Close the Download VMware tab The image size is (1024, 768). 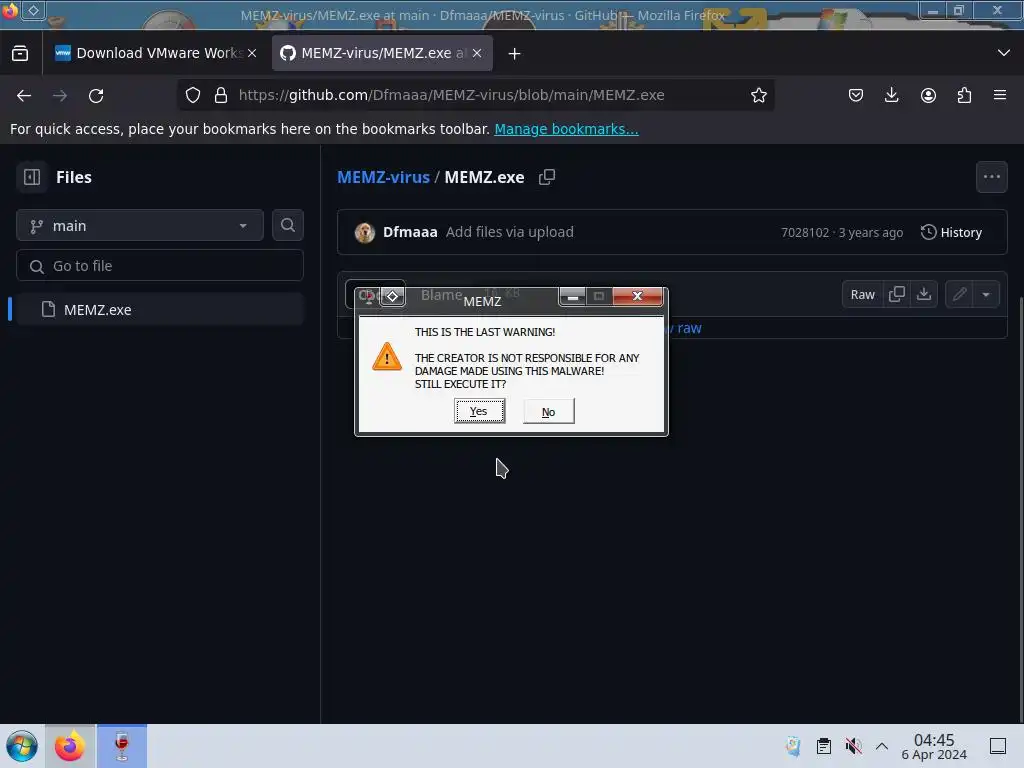tap(252, 53)
